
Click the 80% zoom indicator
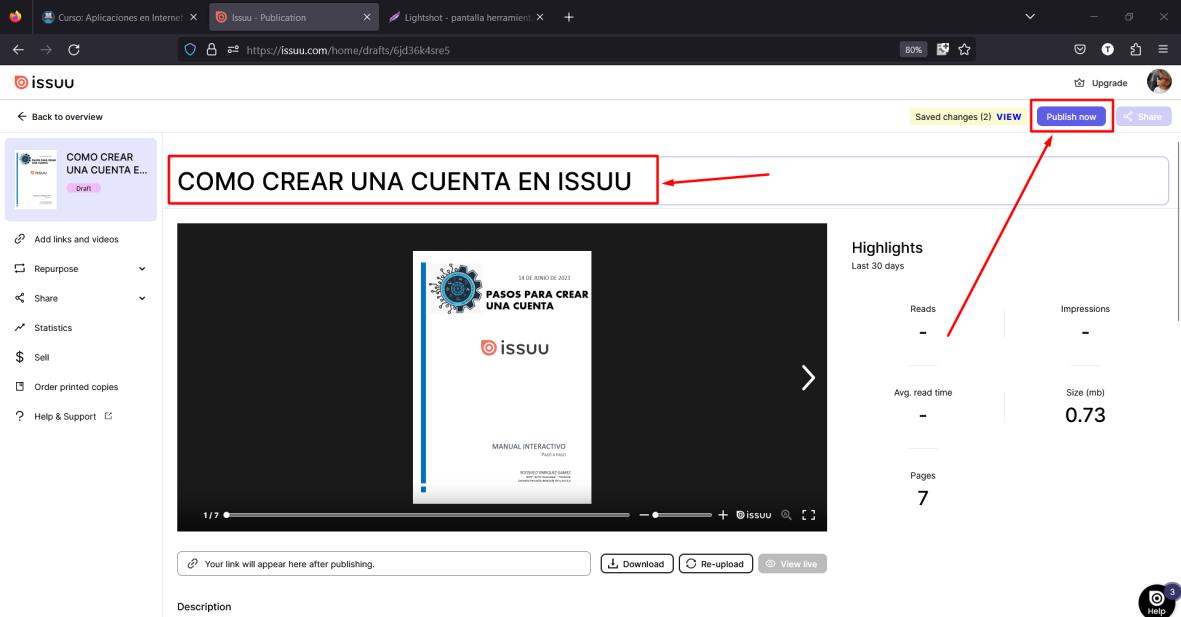click(913, 50)
